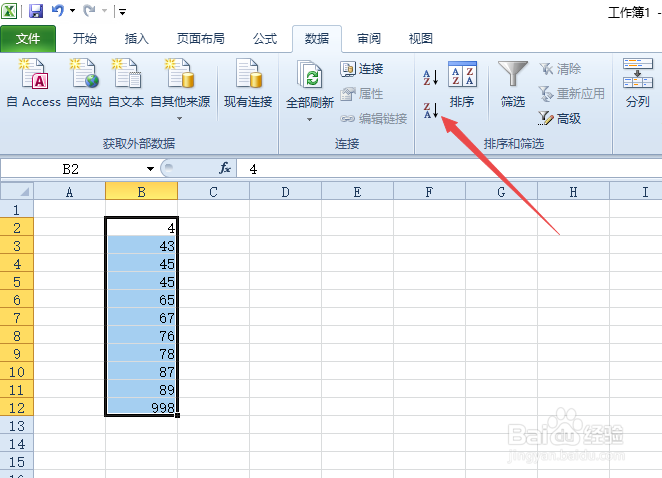Click the formula bar showing 4
The width and height of the screenshot is (662, 478).
click(x=449, y=169)
